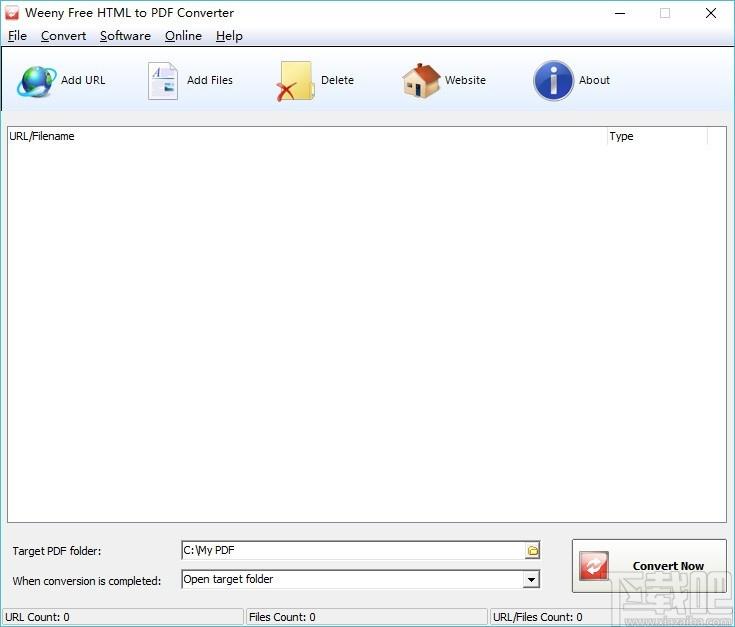This screenshot has height=627, width=735.
Task: Open the Convert menu
Action: (x=63, y=36)
